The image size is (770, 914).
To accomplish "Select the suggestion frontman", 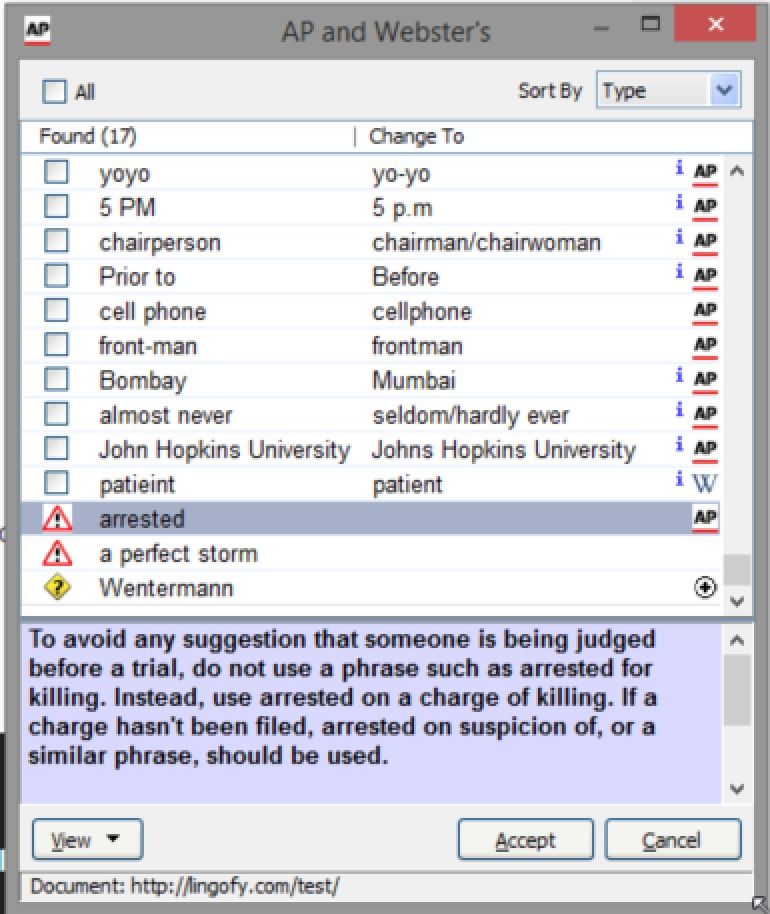I will (x=417, y=346).
